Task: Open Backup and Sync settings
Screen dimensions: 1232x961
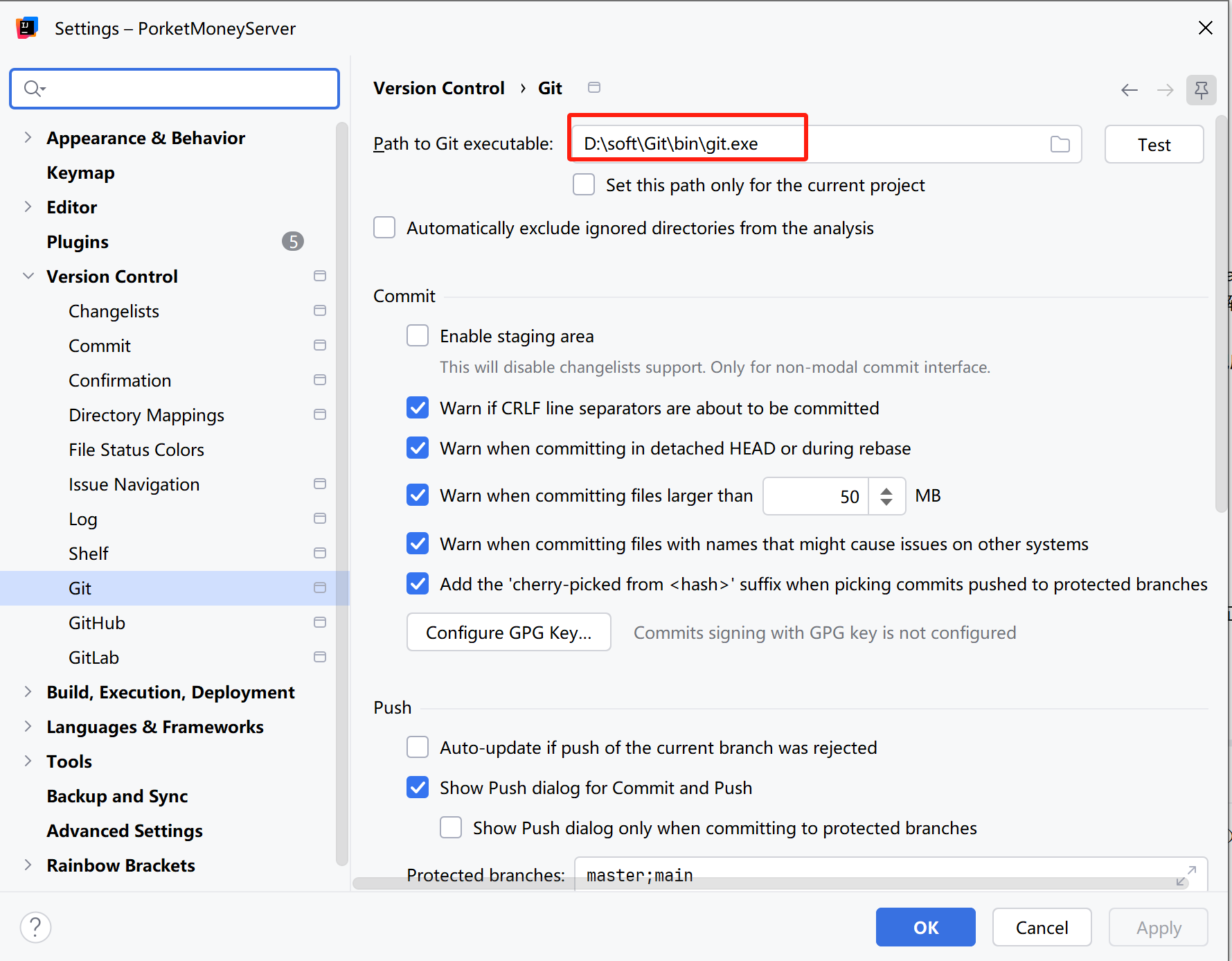Action: [117, 796]
